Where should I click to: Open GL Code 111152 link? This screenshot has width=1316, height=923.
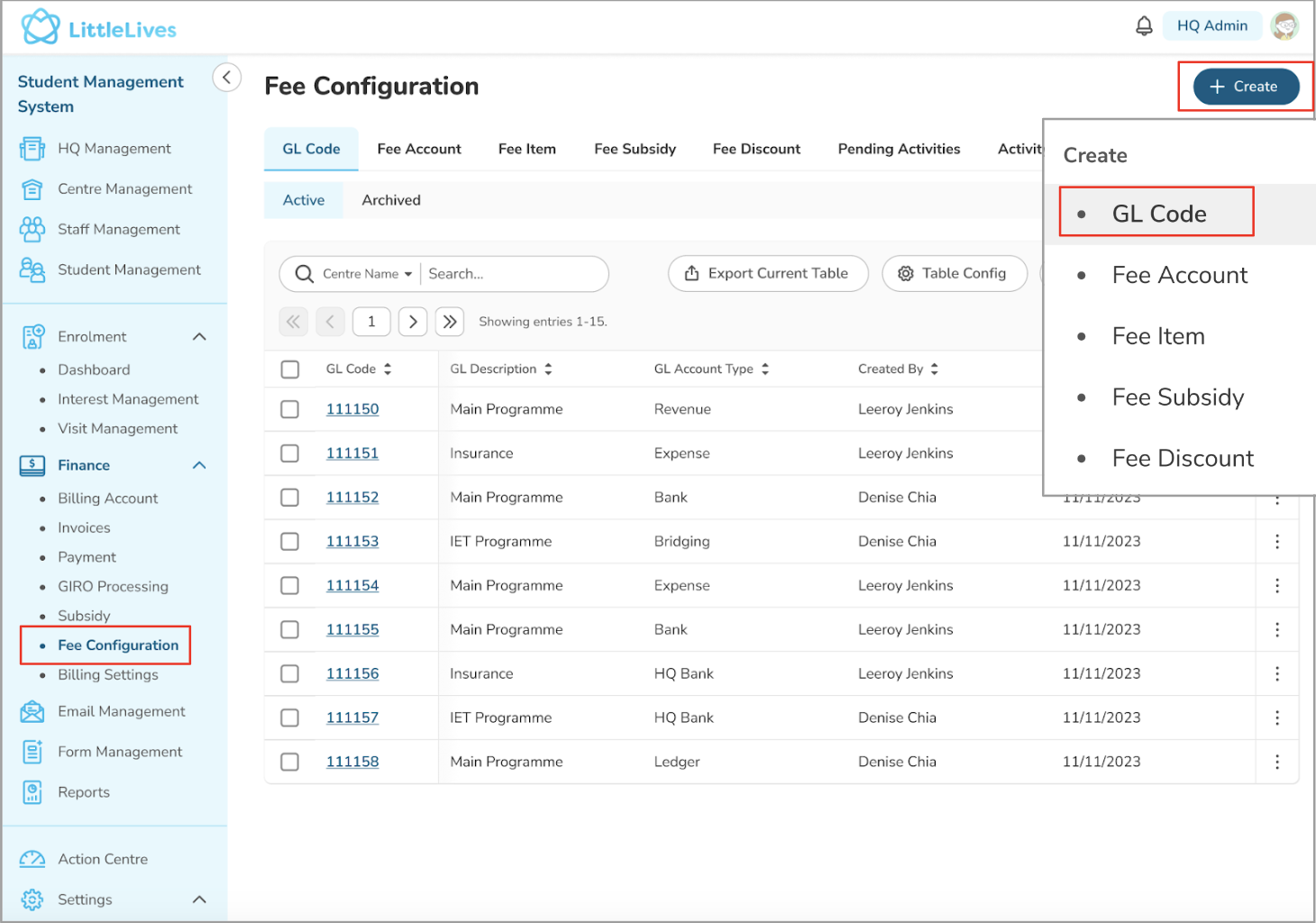pos(352,498)
